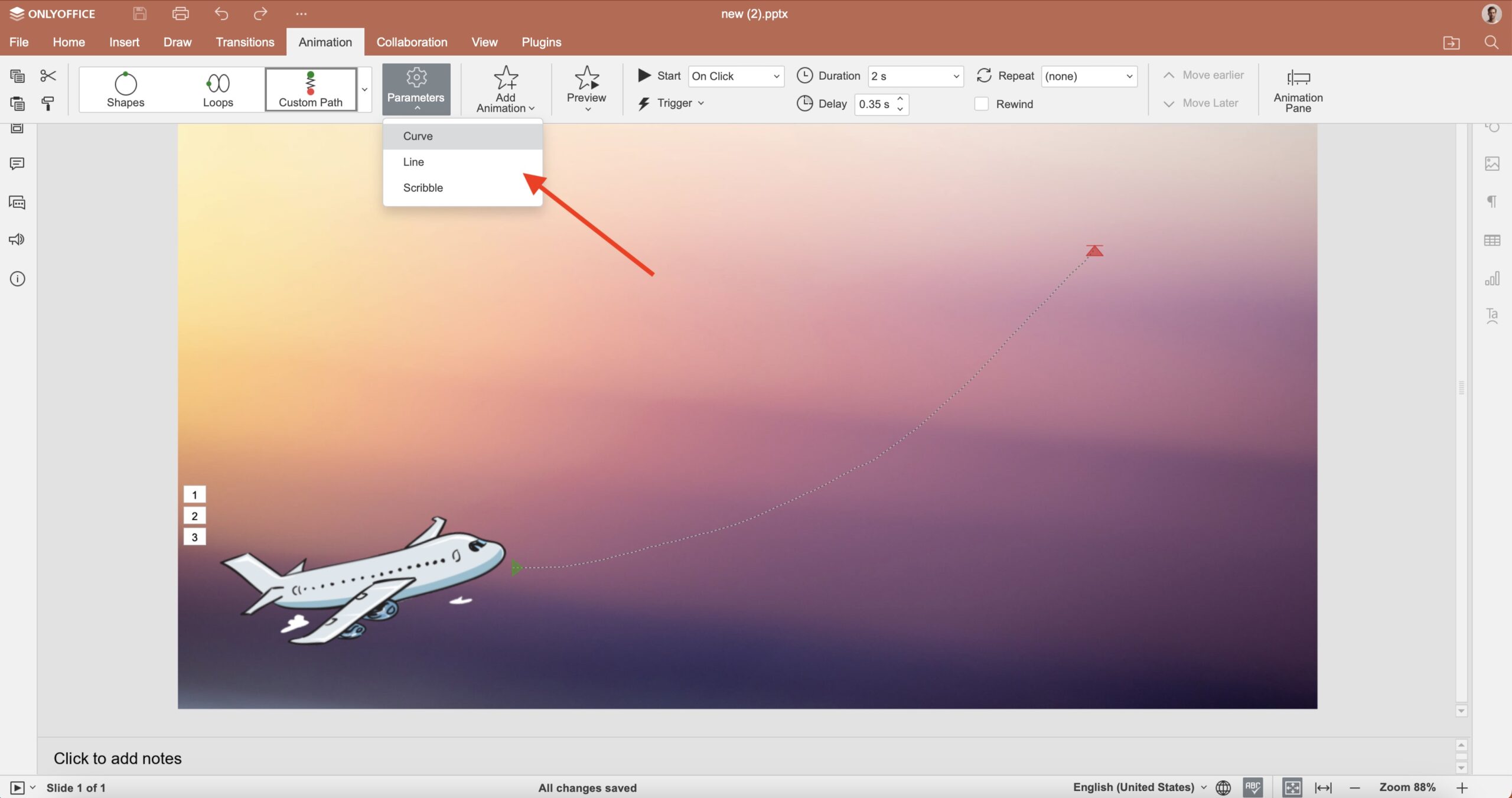This screenshot has width=1512, height=798.
Task: Open Paragraph settings in right sidebar
Action: (1492, 201)
